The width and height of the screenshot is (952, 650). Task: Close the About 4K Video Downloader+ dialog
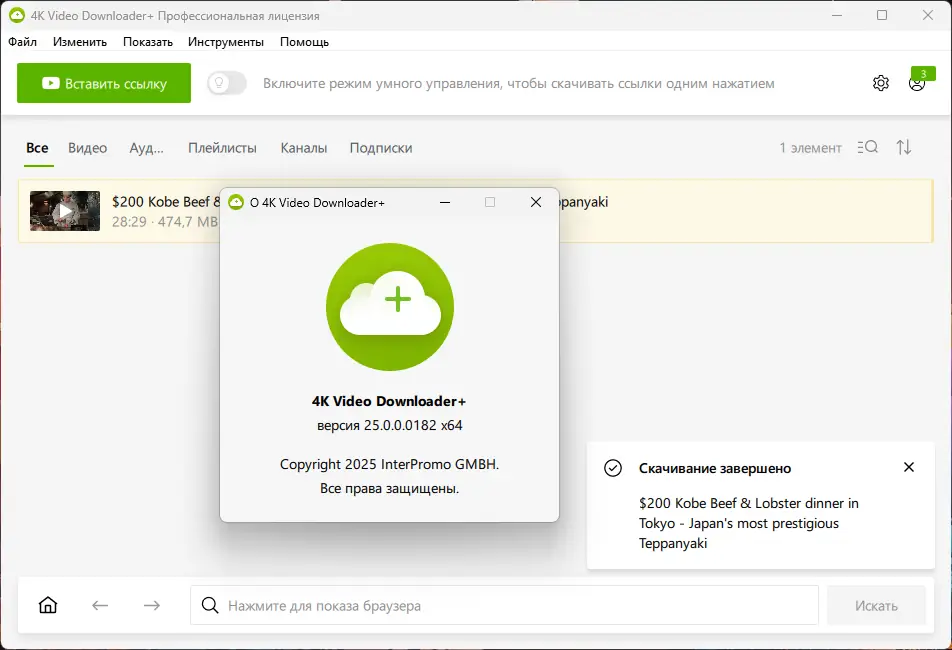tap(536, 202)
